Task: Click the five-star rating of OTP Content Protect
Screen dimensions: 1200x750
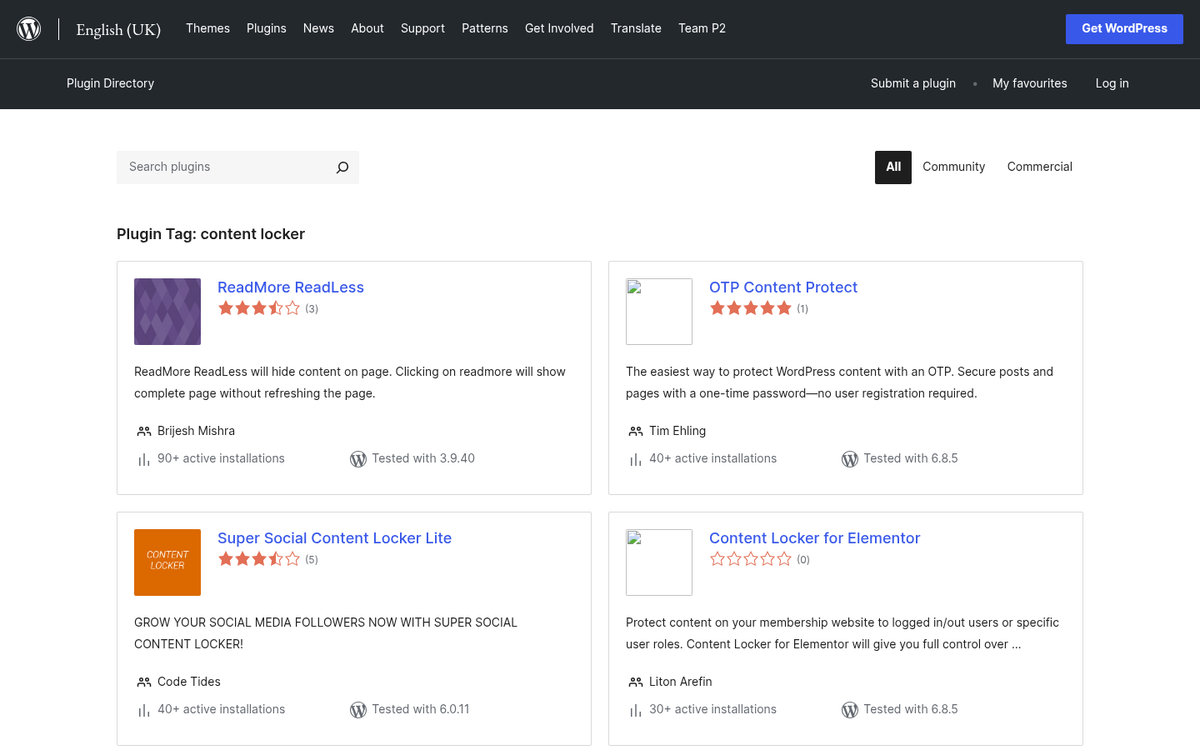Action: 750,309
